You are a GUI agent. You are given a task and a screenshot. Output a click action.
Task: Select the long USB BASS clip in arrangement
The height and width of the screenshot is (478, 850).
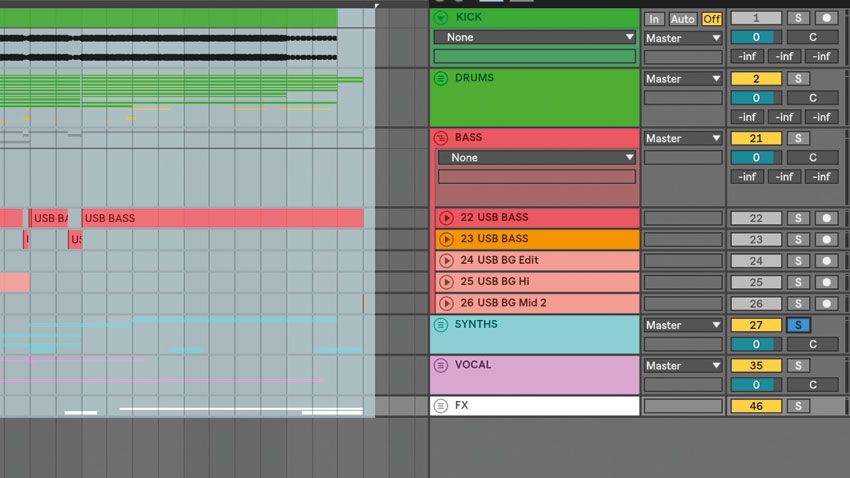(x=222, y=218)
